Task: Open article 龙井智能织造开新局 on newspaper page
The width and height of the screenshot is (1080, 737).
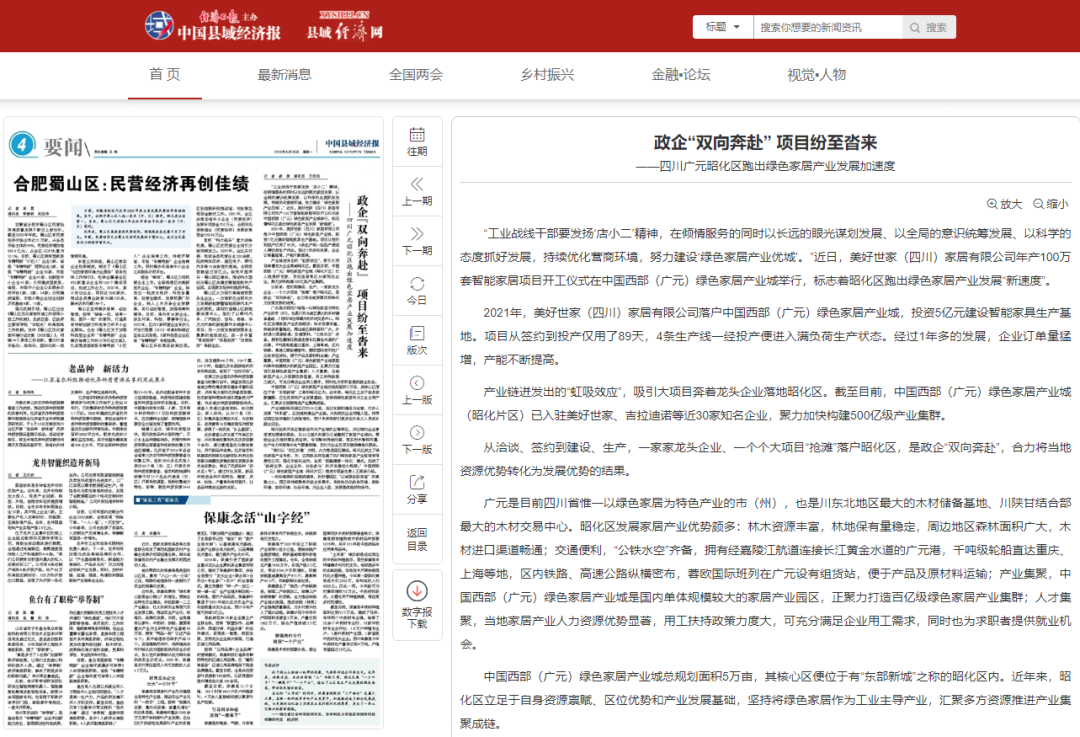Action: click(66, 463)
